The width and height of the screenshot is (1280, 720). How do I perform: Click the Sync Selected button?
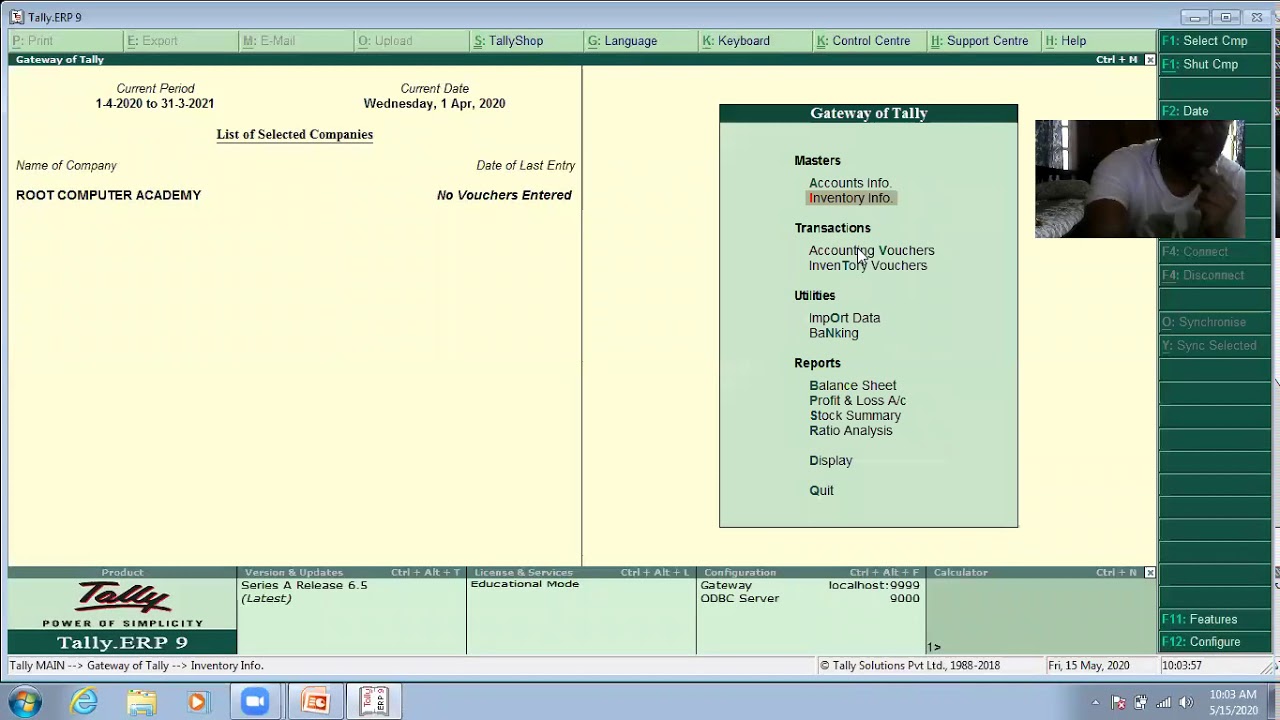tap(1214, 345)
